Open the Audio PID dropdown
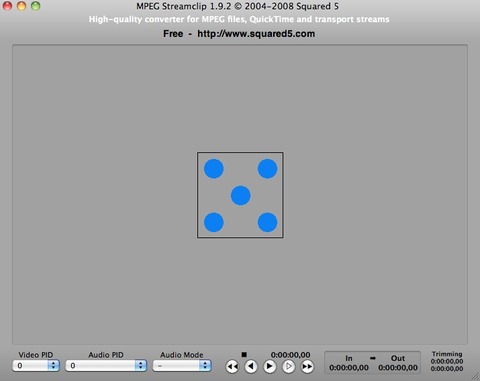The width and height of the screenshot is (480, 381). [106, 366]
